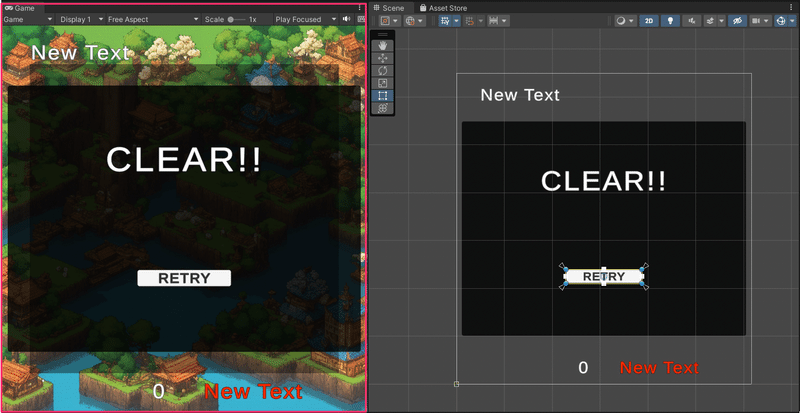Select white New Text in Scene view
This screenshot has width=800, height=413.
pos(520,95)
